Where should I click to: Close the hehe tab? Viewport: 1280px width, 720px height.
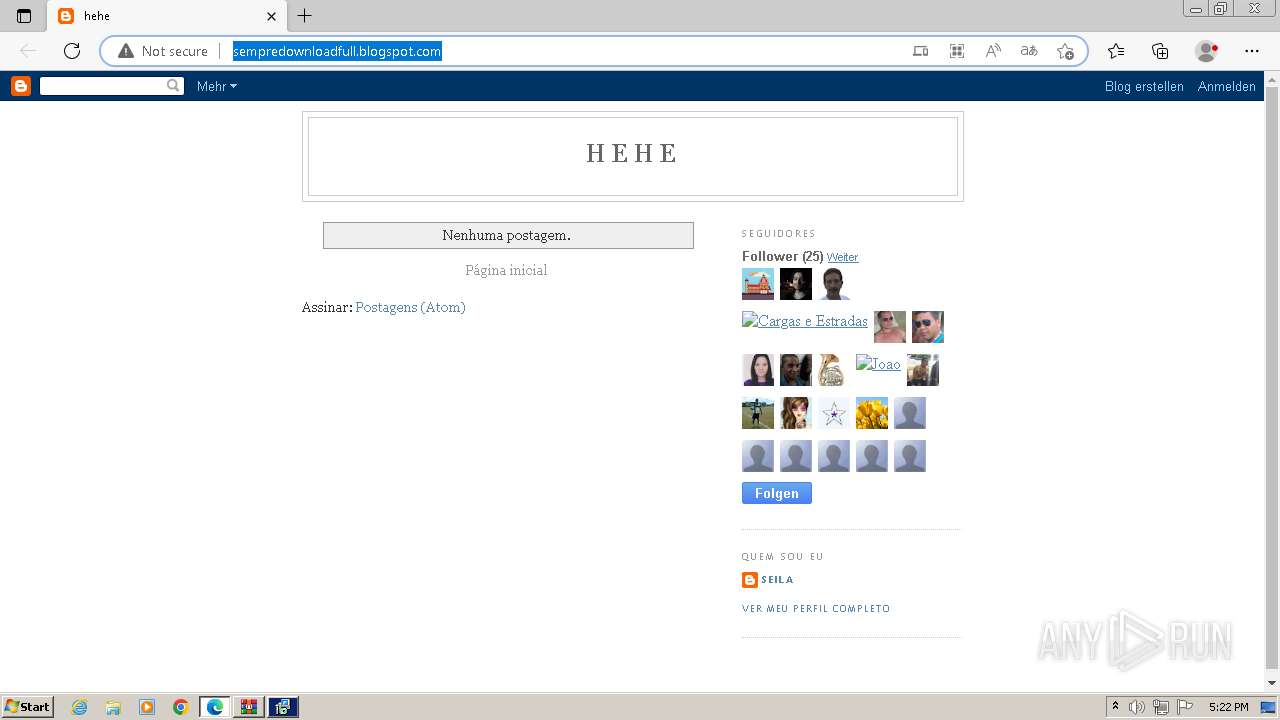[x=271, y=16]
